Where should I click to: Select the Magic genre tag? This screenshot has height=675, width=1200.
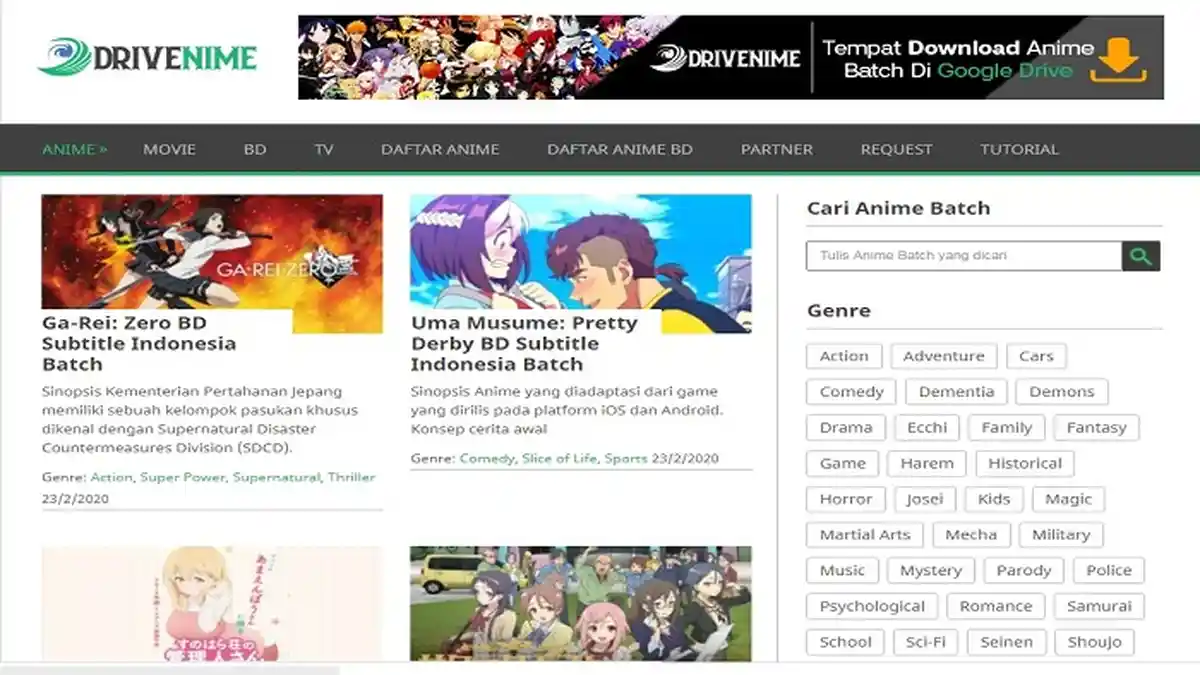[1069, 499]
